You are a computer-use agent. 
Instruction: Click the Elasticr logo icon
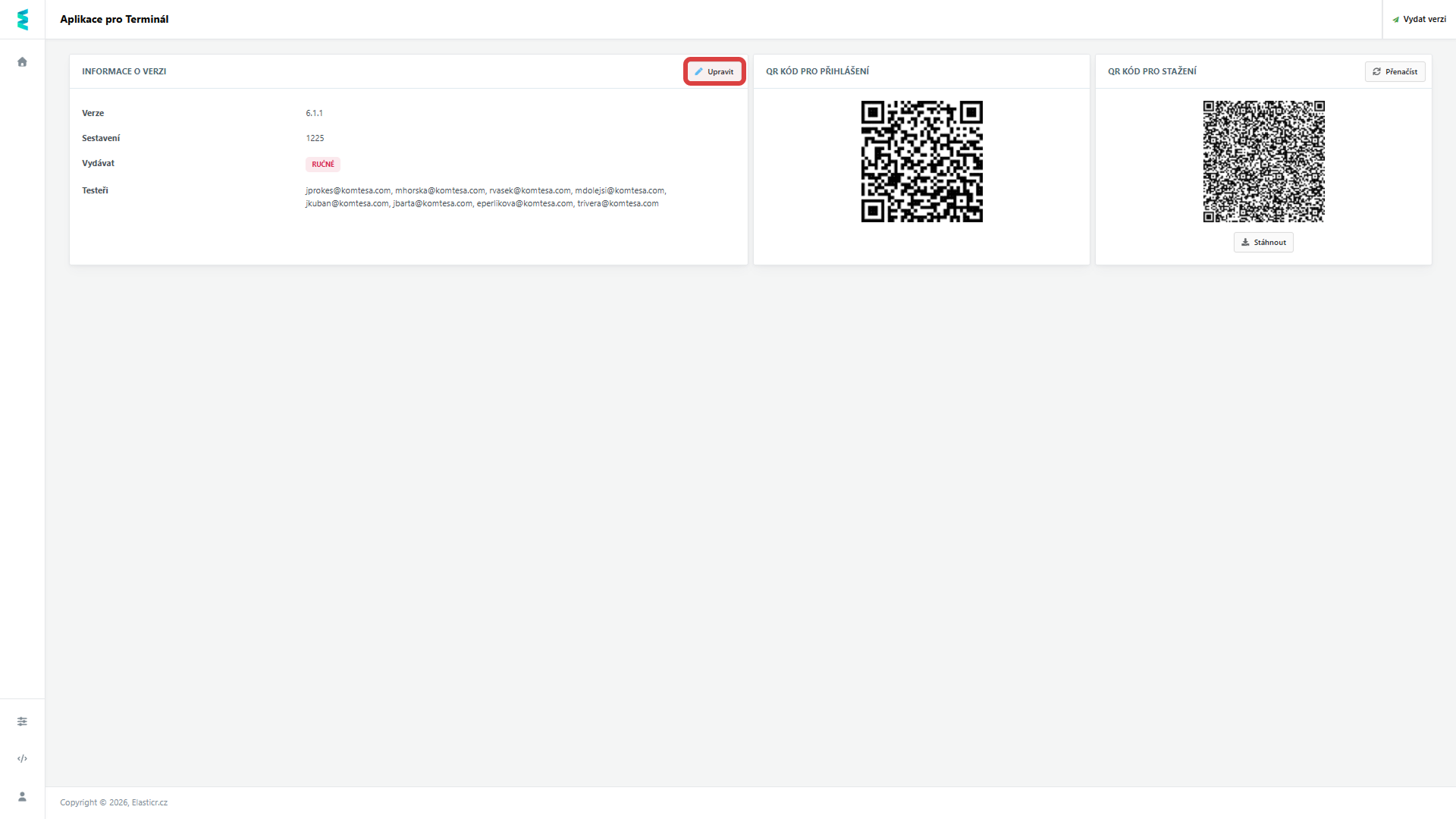23,20
